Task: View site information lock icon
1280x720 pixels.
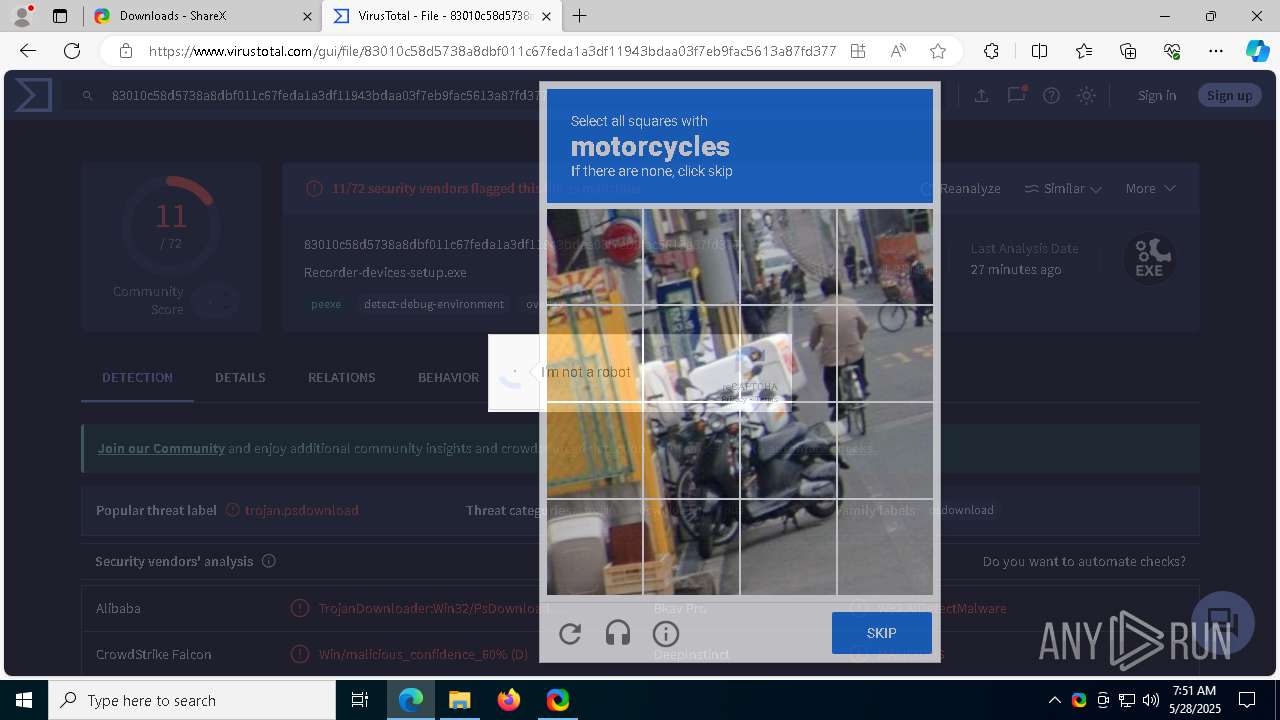Action: click(125, 51)
